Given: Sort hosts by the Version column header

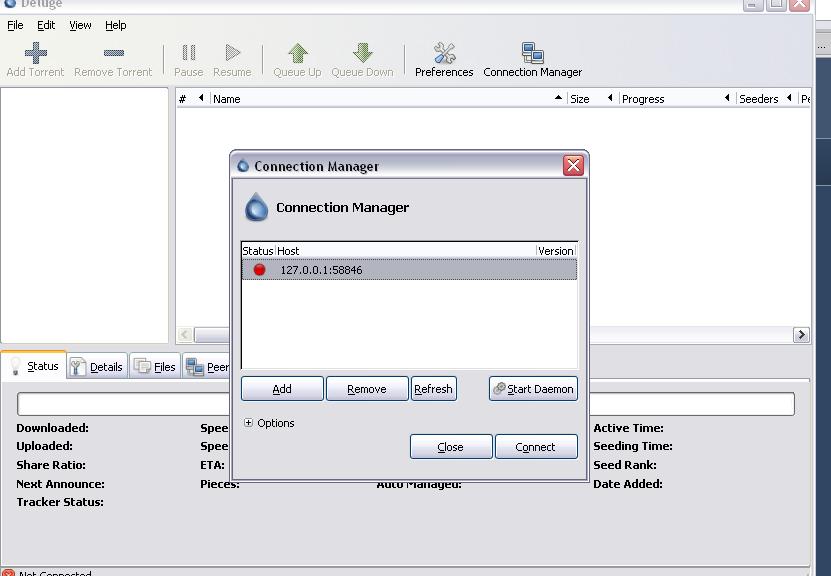Looking at the screenshot, I should pyautogui.click(x=556, y=251).
